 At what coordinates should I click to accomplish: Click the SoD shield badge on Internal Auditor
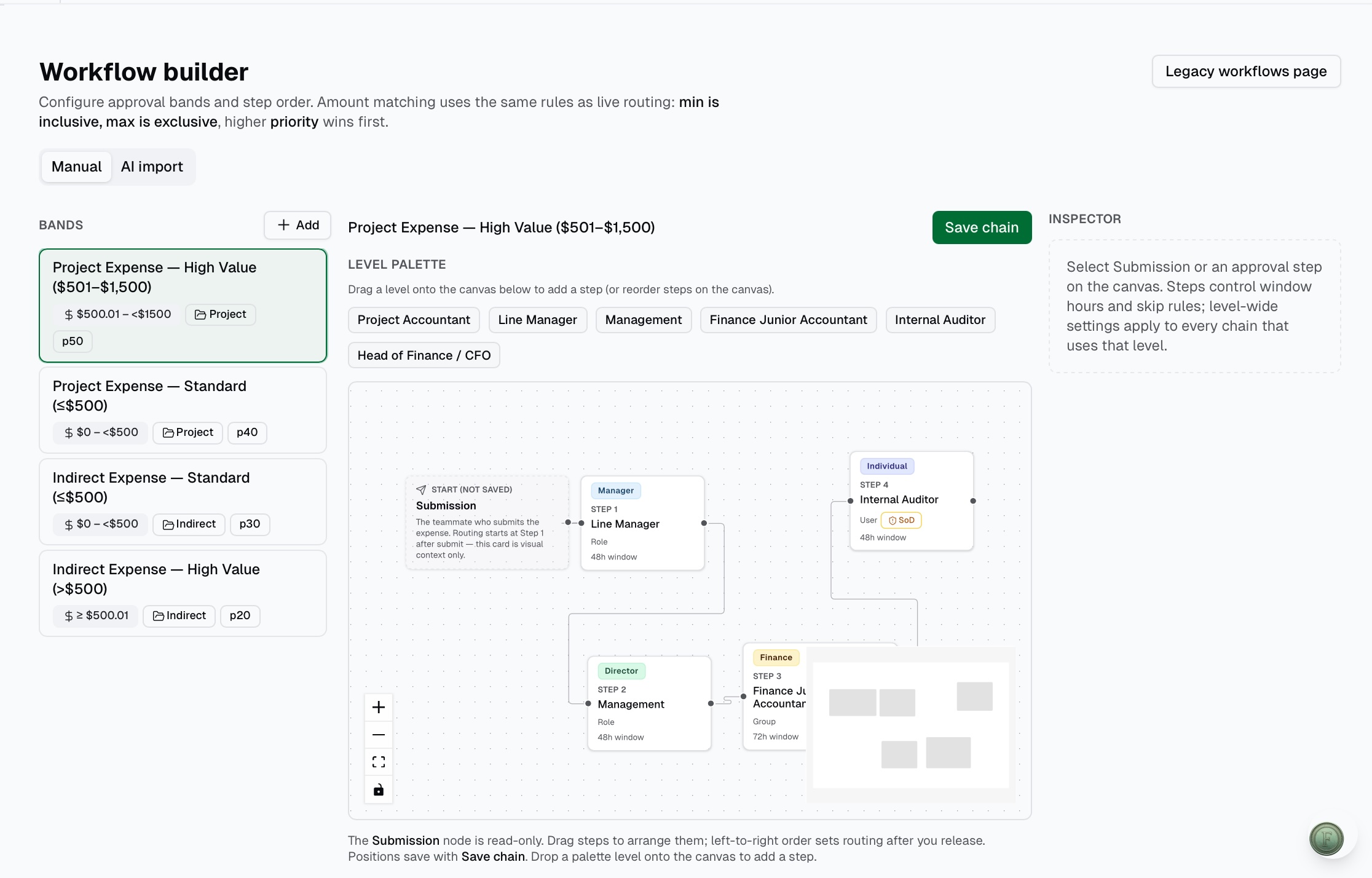[901, 520]
